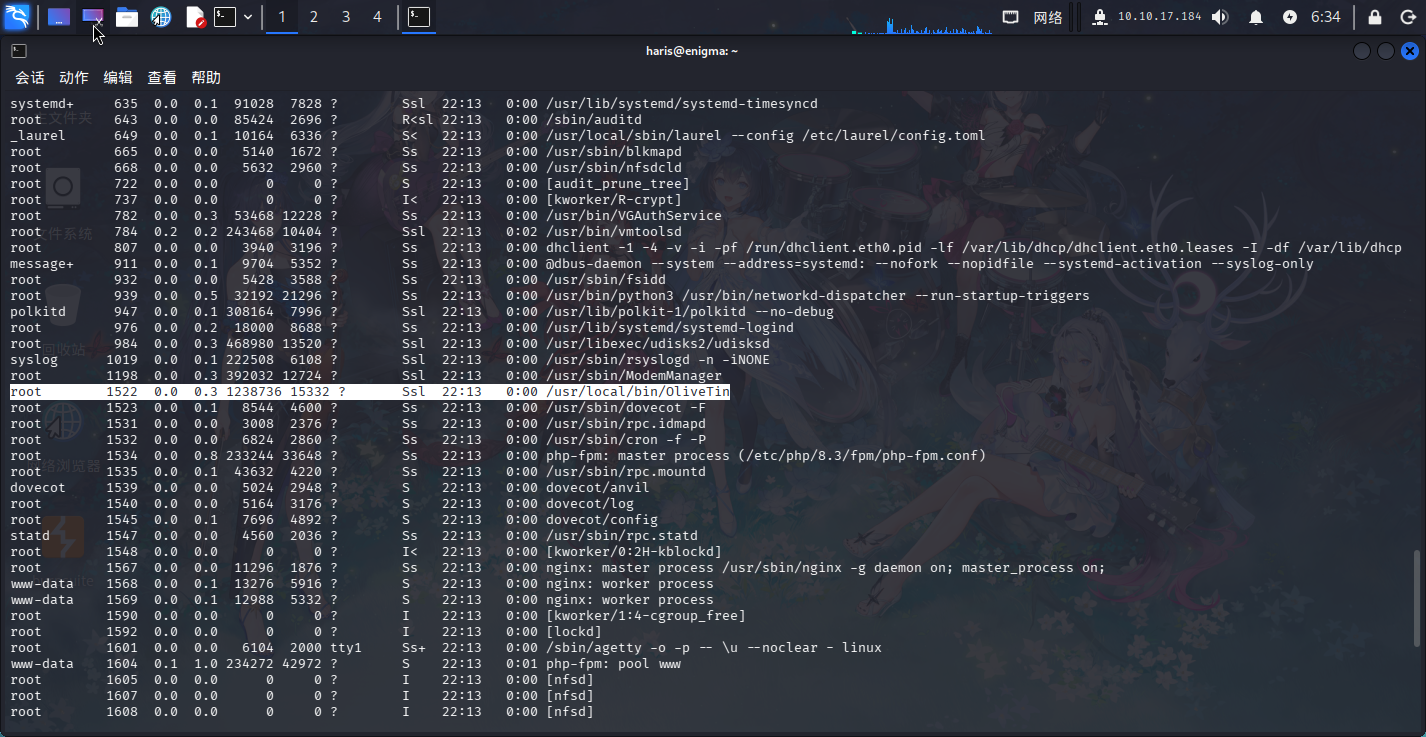Click the terminal window title bar icon
The image size is (1426, 737).
[19, 51]
